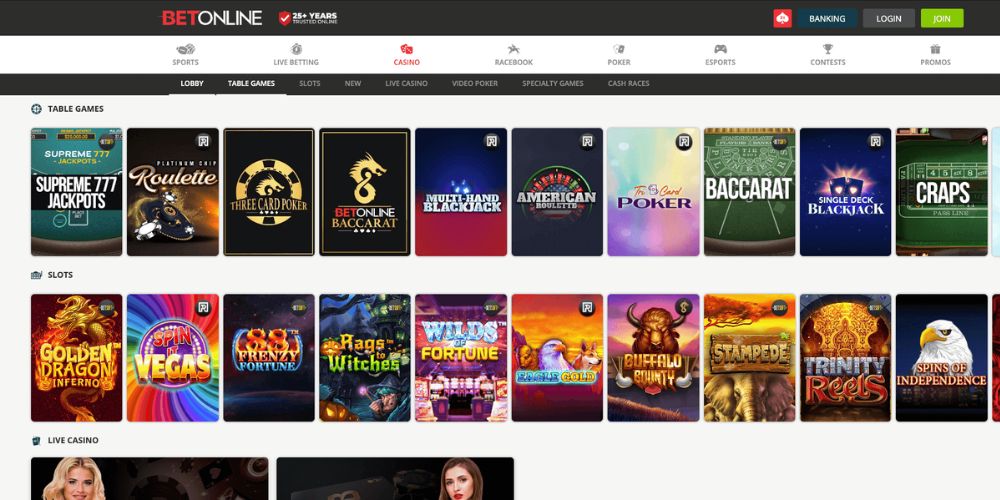Open the Craps game
Viewport: 1000px width, 500px height.
click(941, 192)
